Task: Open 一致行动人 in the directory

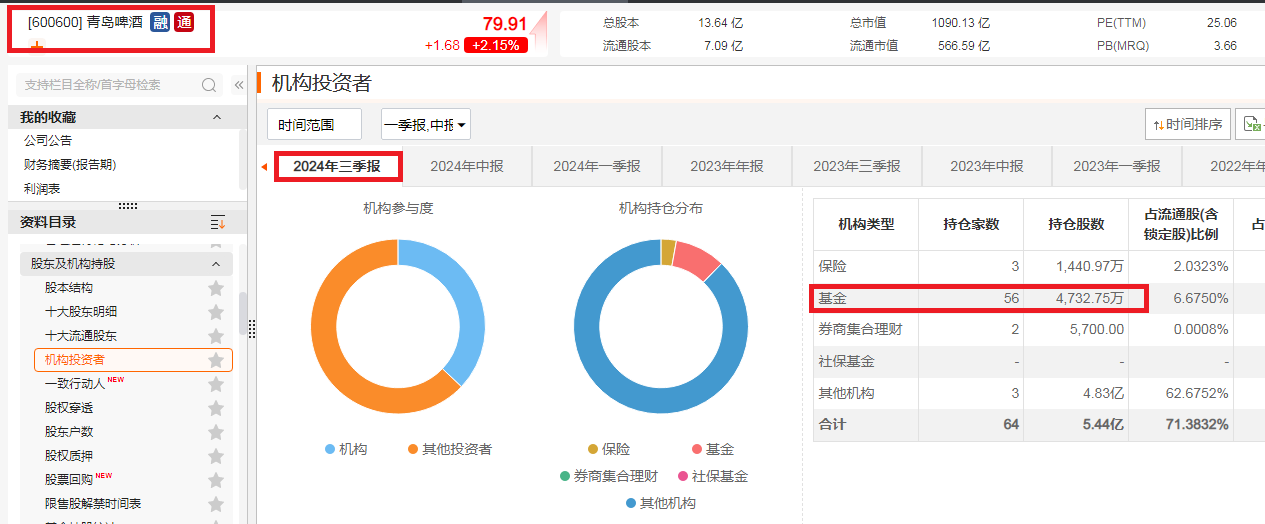Action: pos(75,384)
